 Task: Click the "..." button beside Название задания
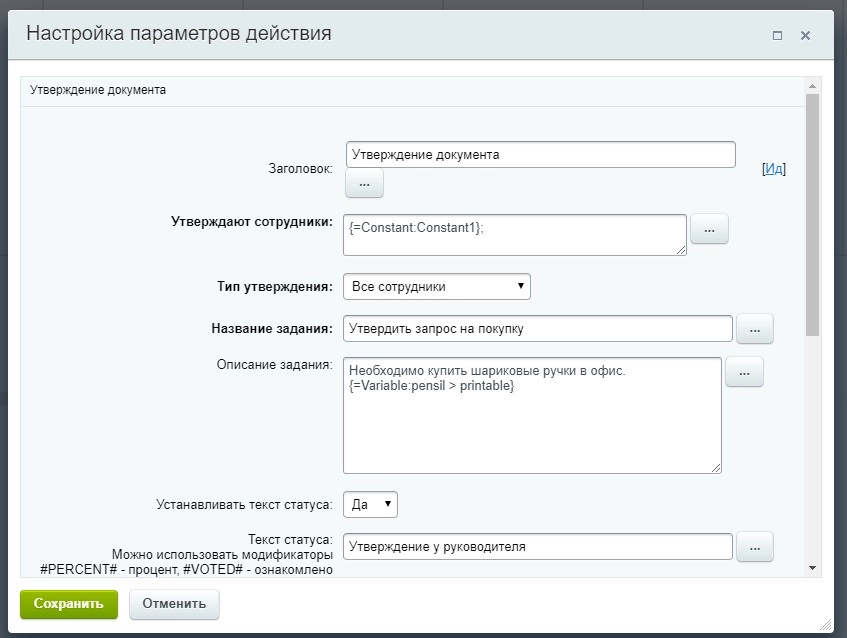755,328
